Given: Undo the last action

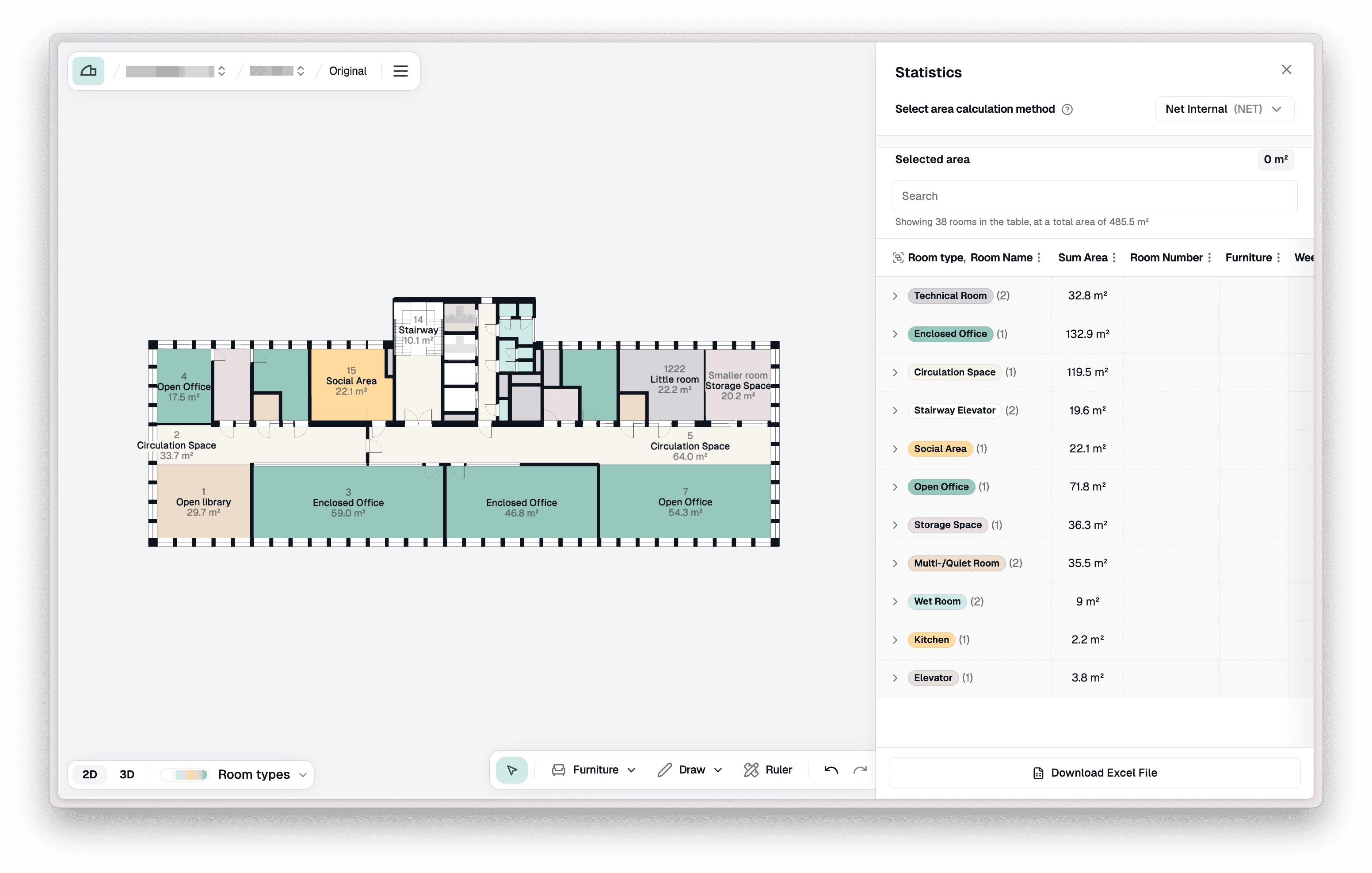Looking at the screenshot, I should [831, 770].
